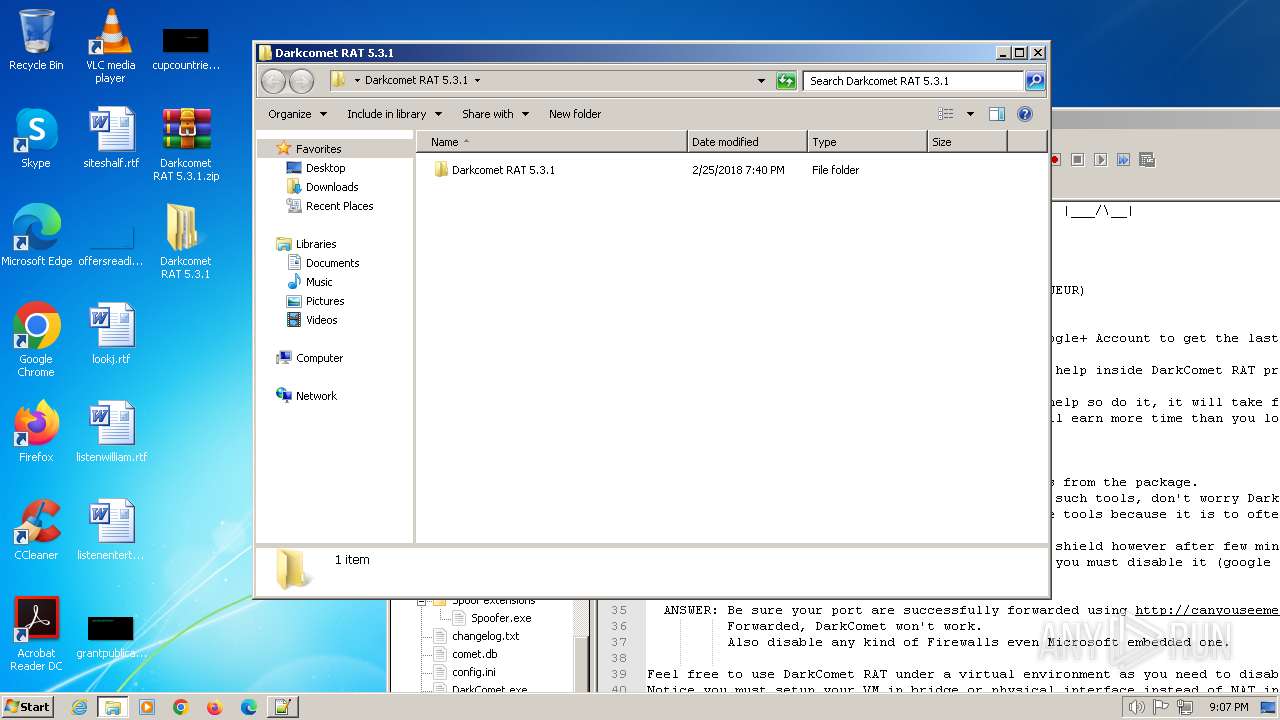Open Downloads in navigation pane
Screen dimensions: 1280x720
point(332,187)
